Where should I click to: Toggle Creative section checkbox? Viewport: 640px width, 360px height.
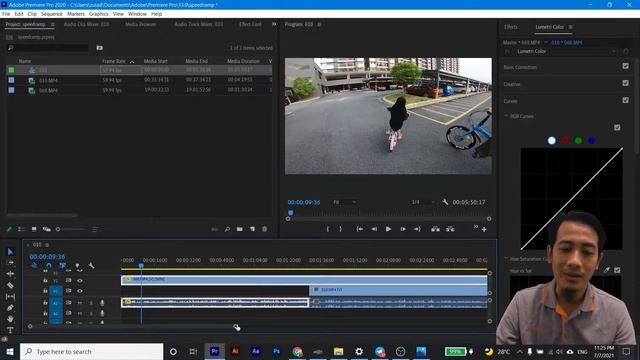[625, 83]
